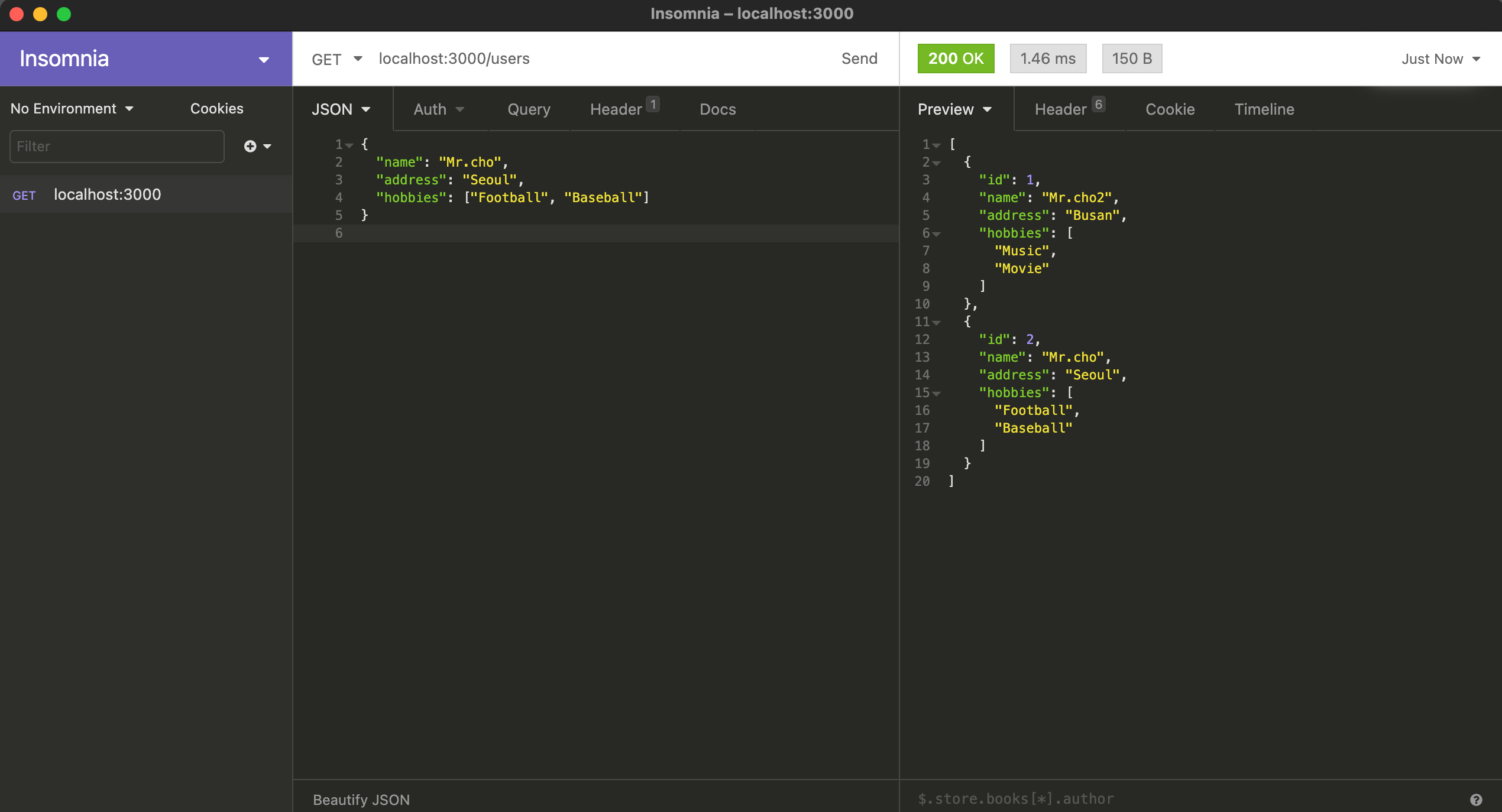Open the Cookies manager
The height and width of the screenshot is (812, 1502).
[216, 109]
